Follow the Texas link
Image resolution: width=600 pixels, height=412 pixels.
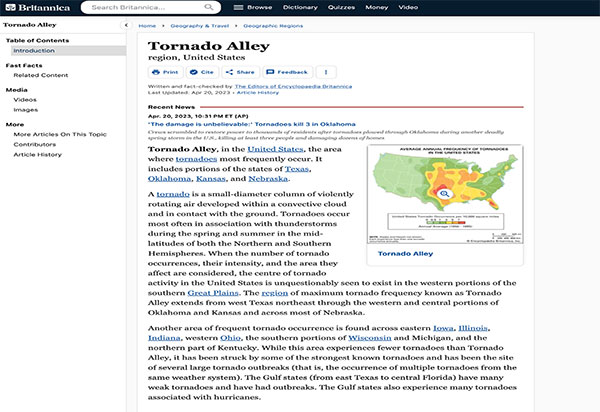pos(297,169)
